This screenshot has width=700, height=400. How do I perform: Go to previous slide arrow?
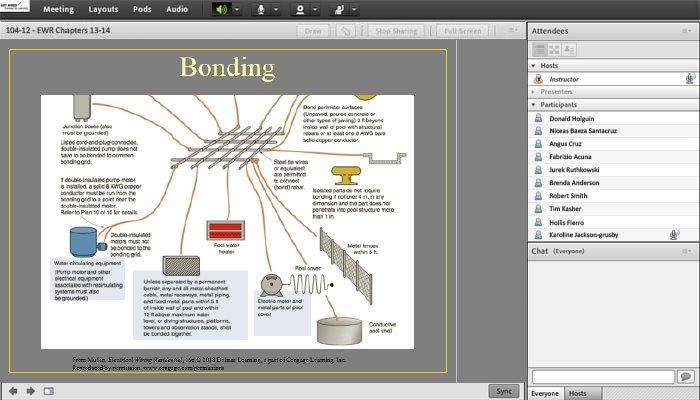point(14,390)
